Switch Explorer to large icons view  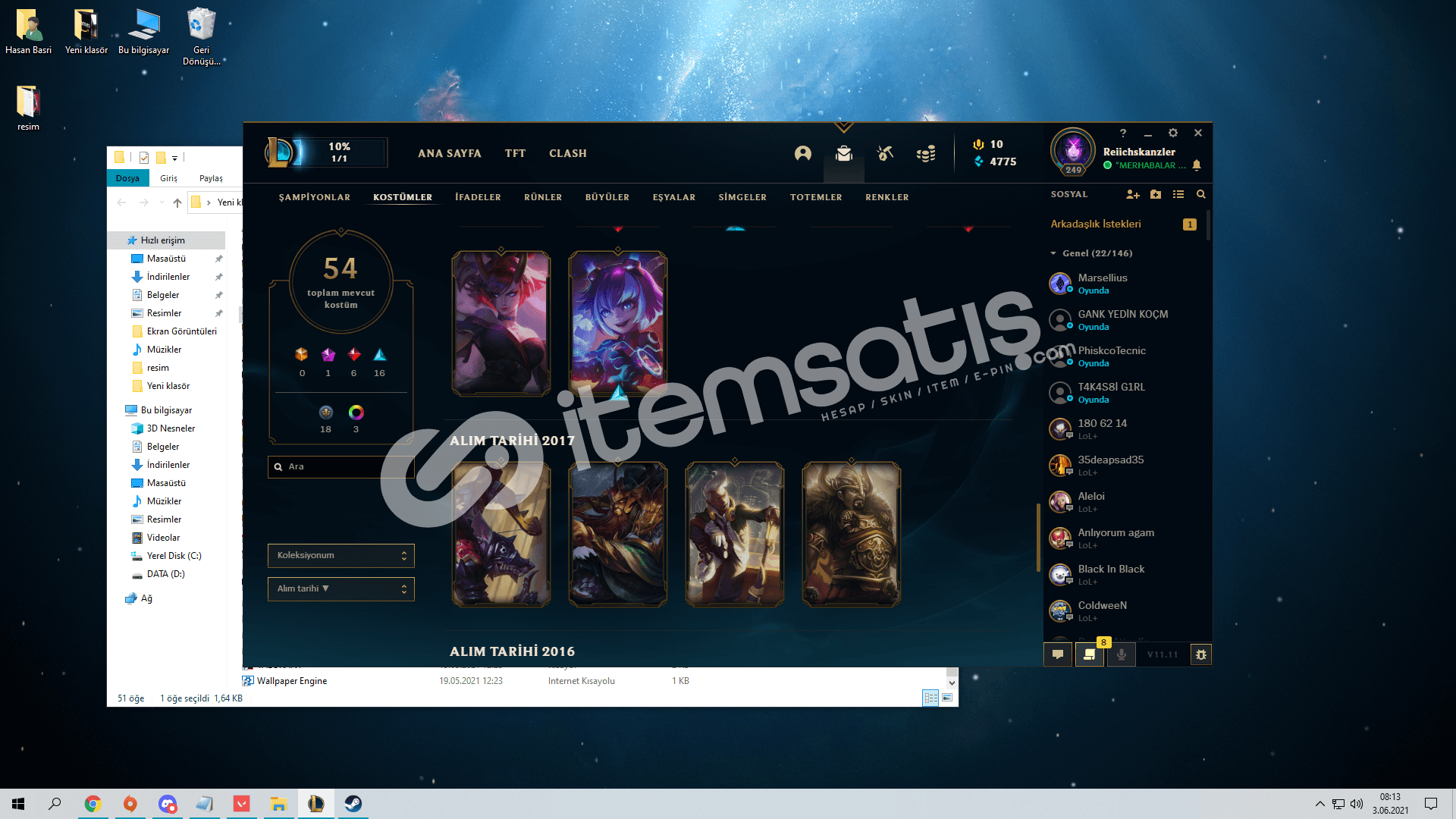947,698
